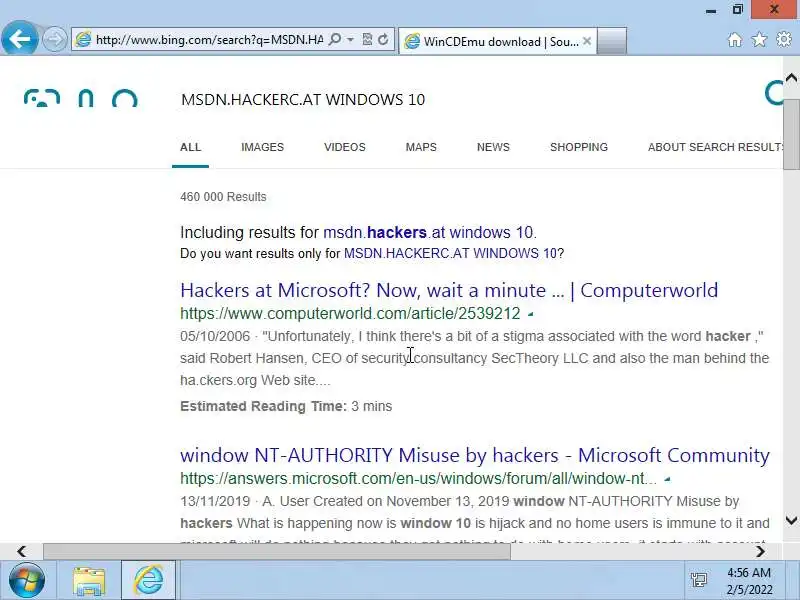800x600 pixels.
Task: Click the Internet Explorer taskbar icon
Action: click(x=148, y=581)
